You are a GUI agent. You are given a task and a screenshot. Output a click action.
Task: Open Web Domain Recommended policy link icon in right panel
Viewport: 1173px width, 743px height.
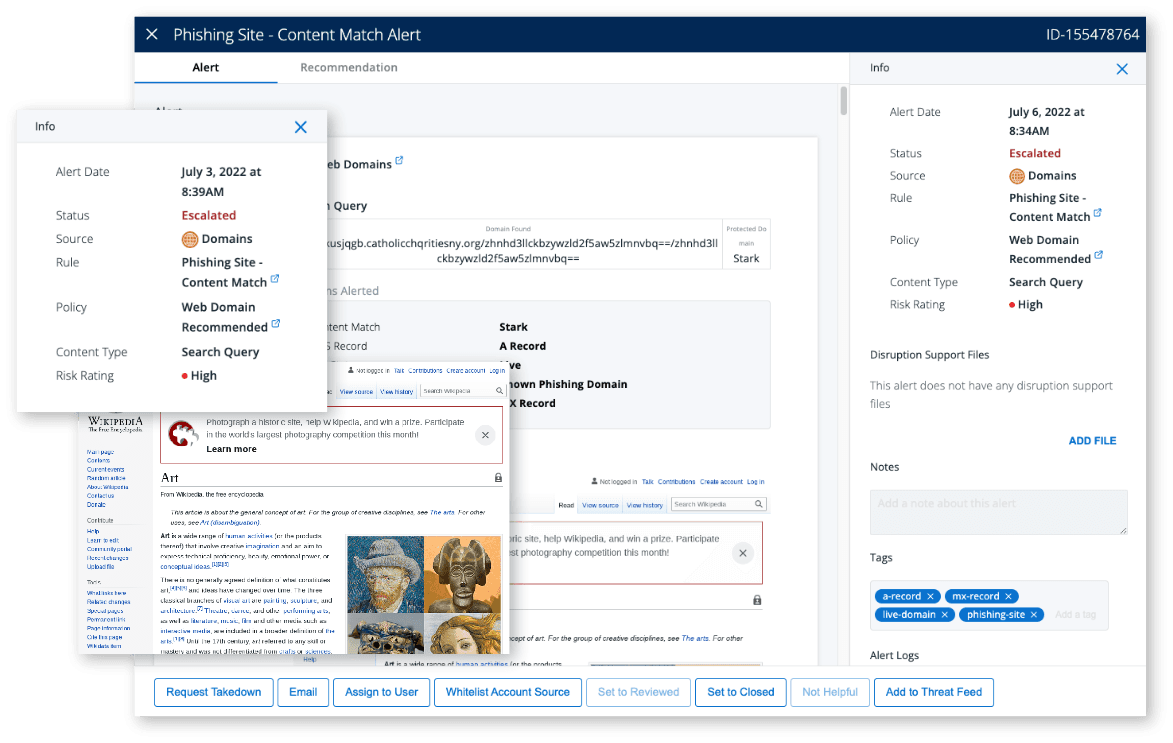(1098, 254)
